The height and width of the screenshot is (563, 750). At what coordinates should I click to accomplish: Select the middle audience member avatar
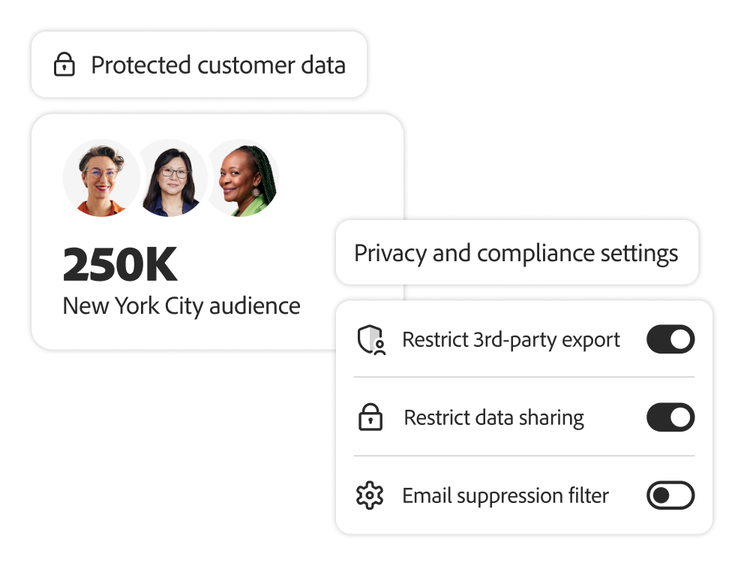click(171, 179)
